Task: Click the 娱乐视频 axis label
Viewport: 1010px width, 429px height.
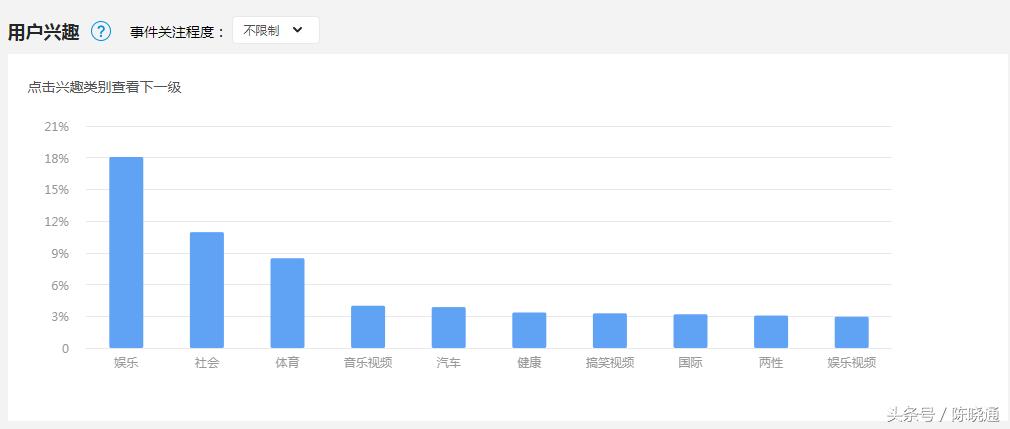Action: [x=852, y=363]
